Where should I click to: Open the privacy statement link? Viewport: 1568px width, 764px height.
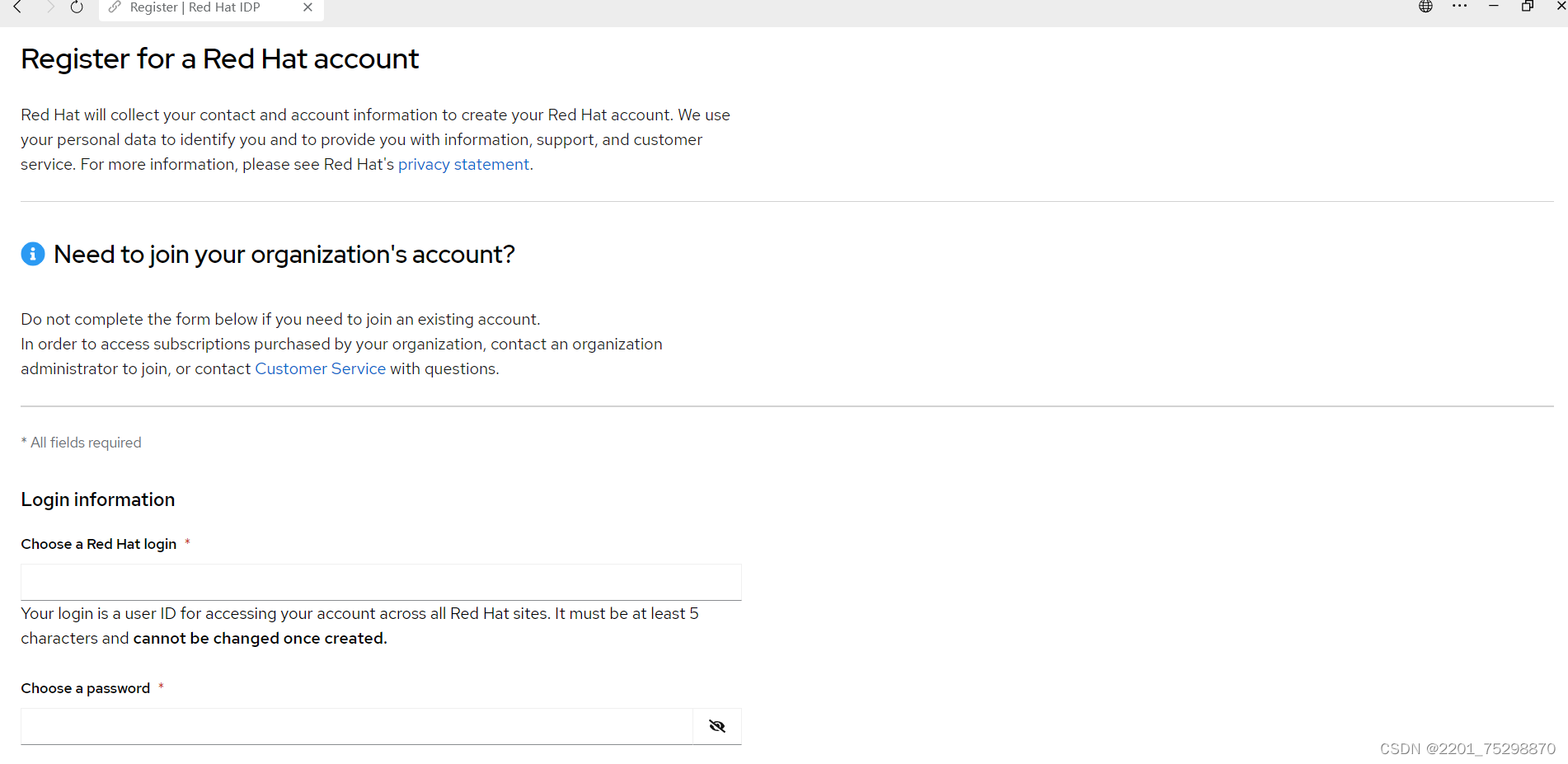463,164
